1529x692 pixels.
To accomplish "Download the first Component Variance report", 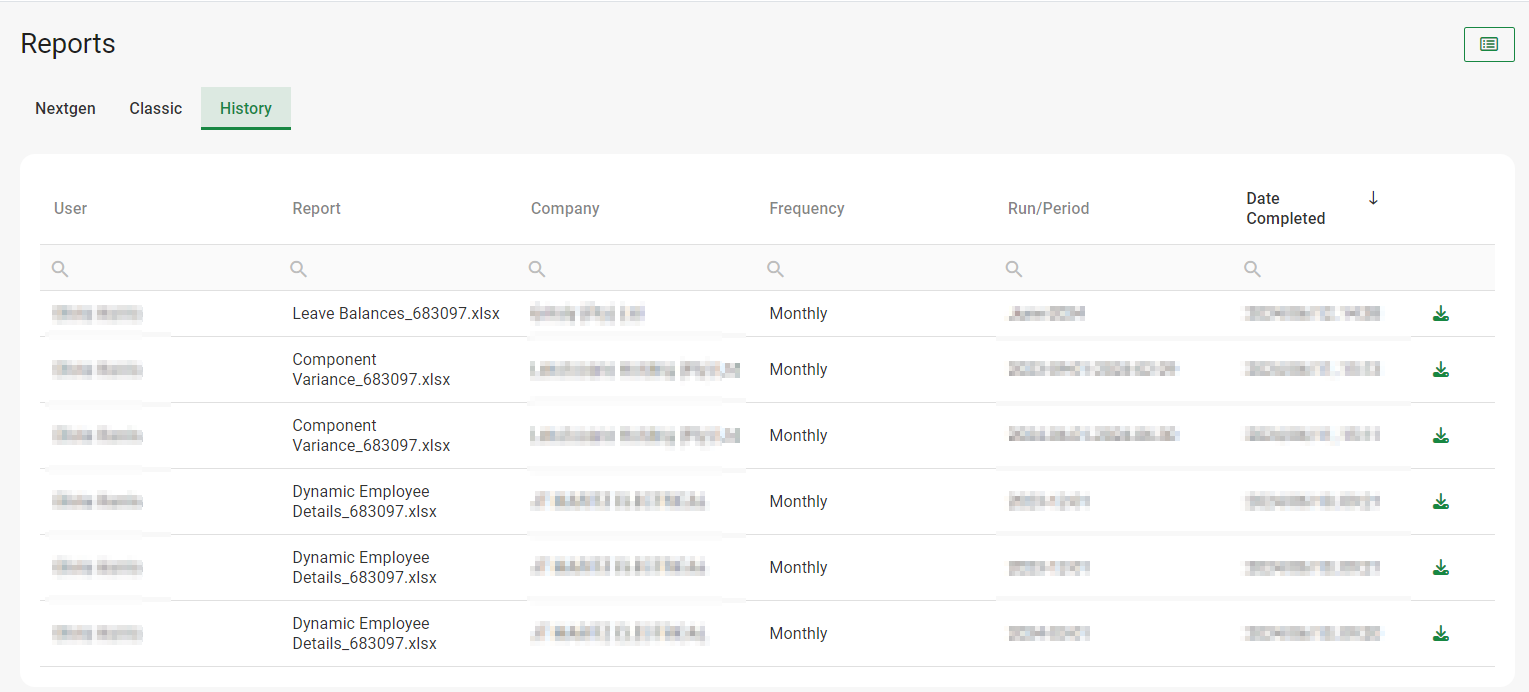I will pos(1440,370).
